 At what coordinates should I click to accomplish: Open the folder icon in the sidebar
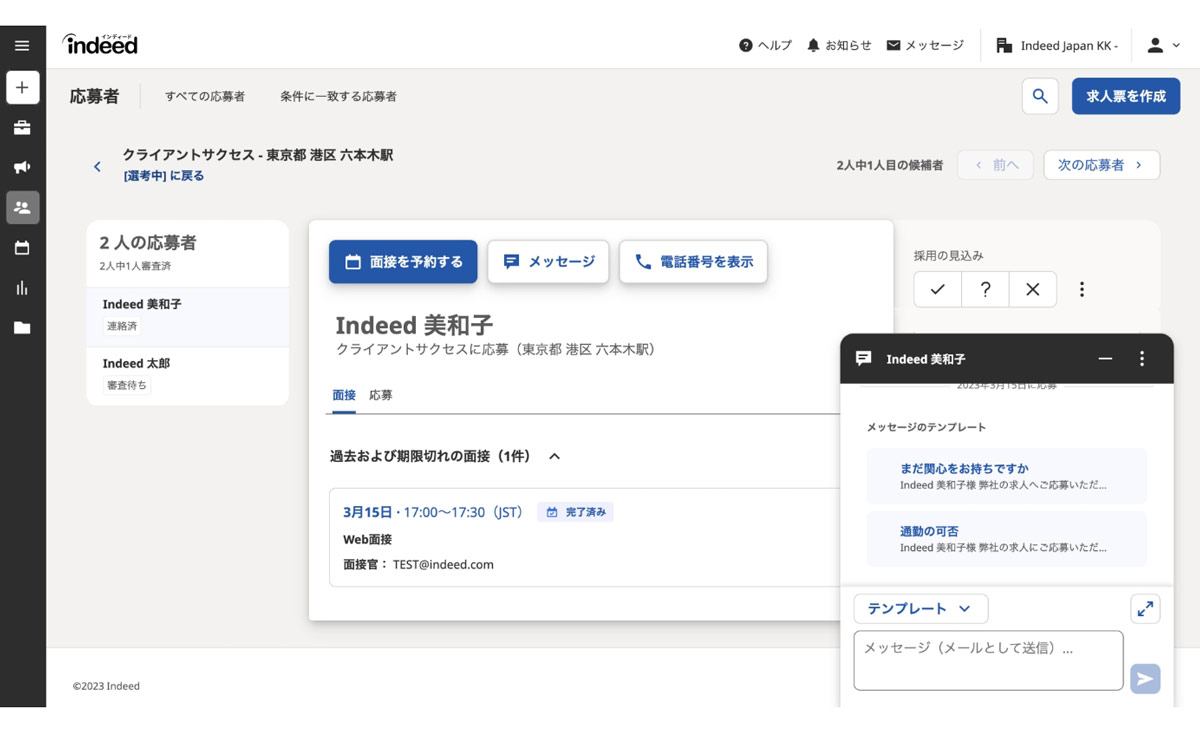tap(22, 327)
